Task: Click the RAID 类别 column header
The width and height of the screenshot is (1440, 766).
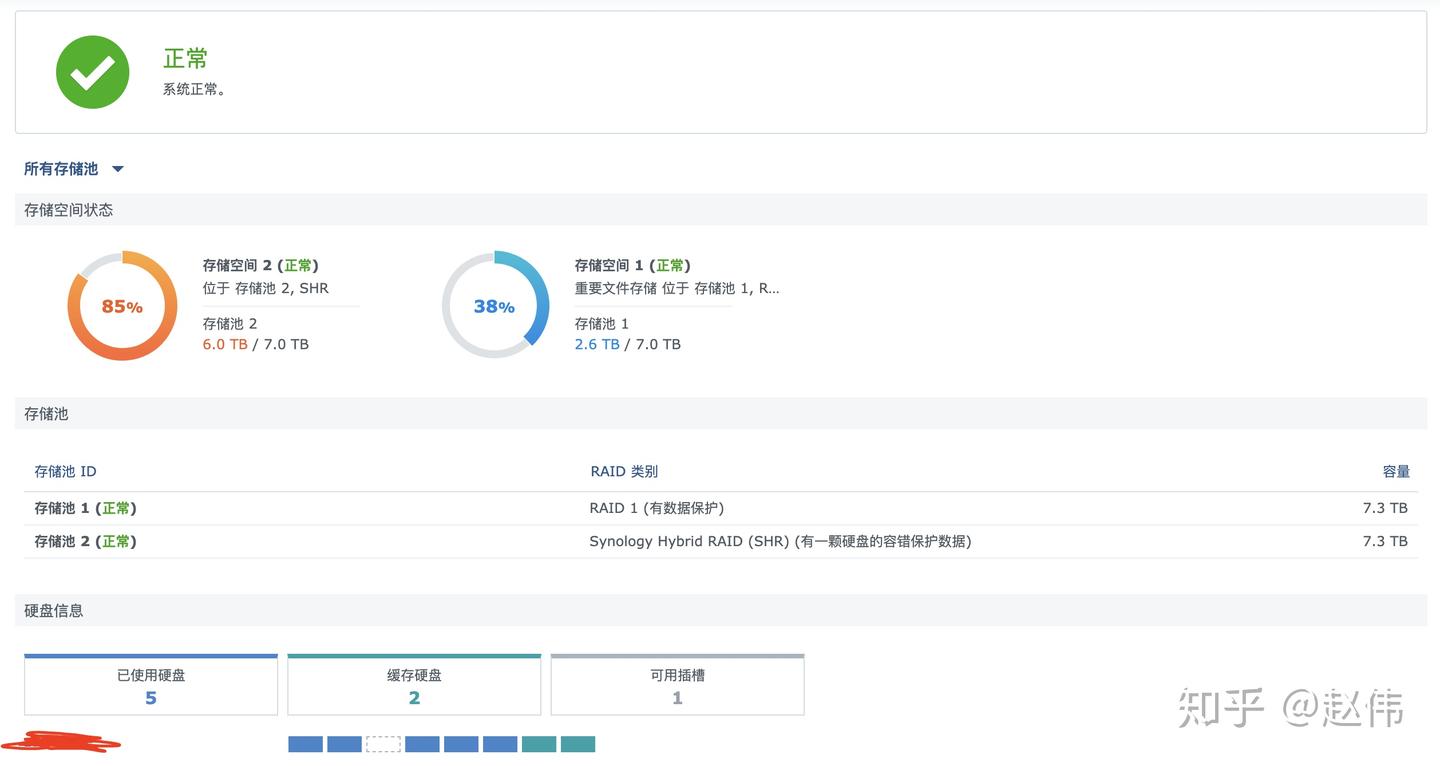Action: (624, 471)
